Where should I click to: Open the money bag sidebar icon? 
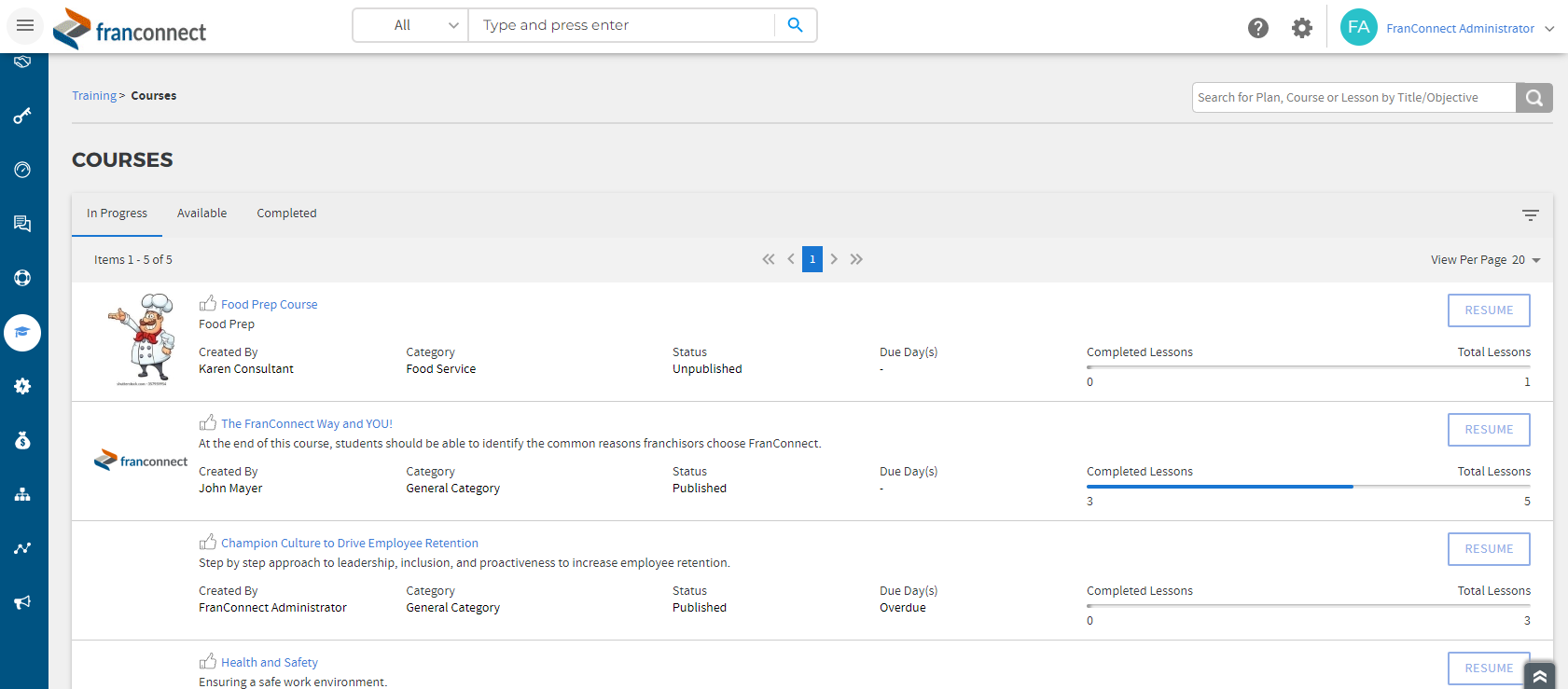22,440
